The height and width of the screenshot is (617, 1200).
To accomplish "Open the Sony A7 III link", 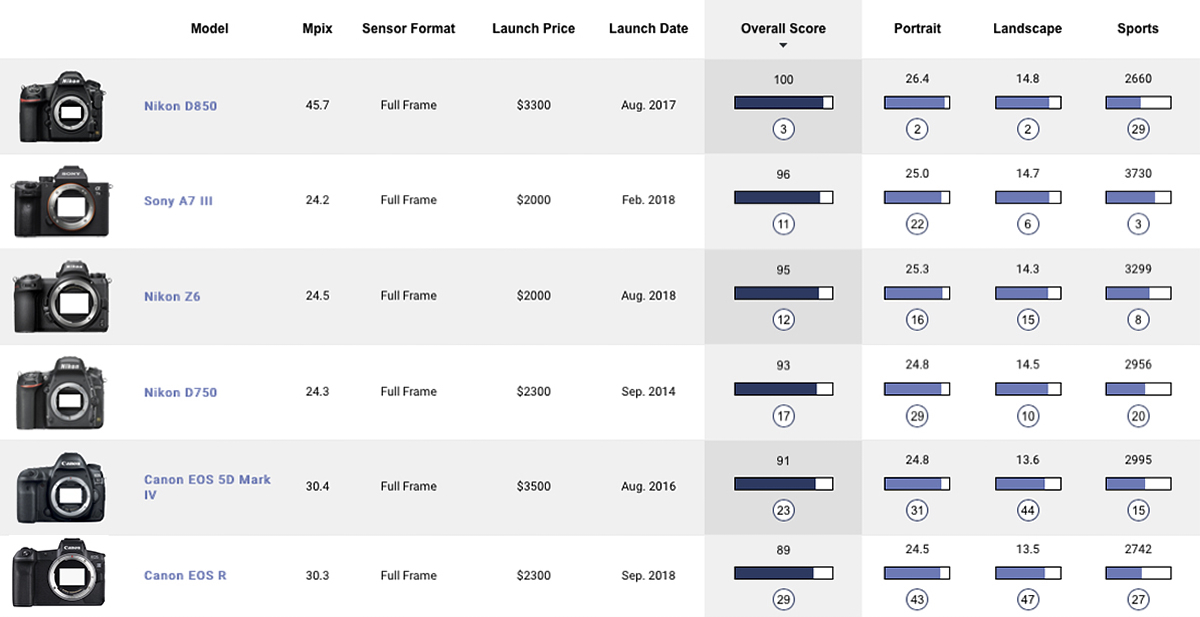I will 178,201.
